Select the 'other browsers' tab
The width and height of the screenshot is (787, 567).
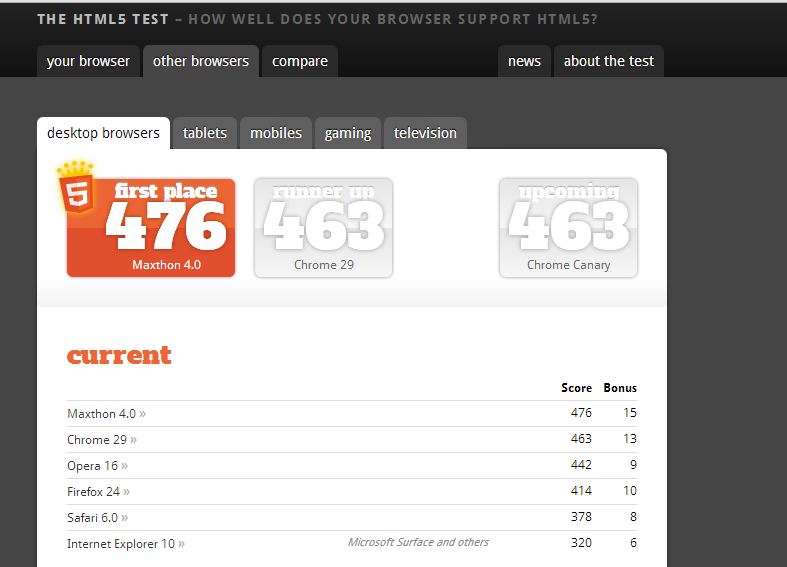(201, 61)
